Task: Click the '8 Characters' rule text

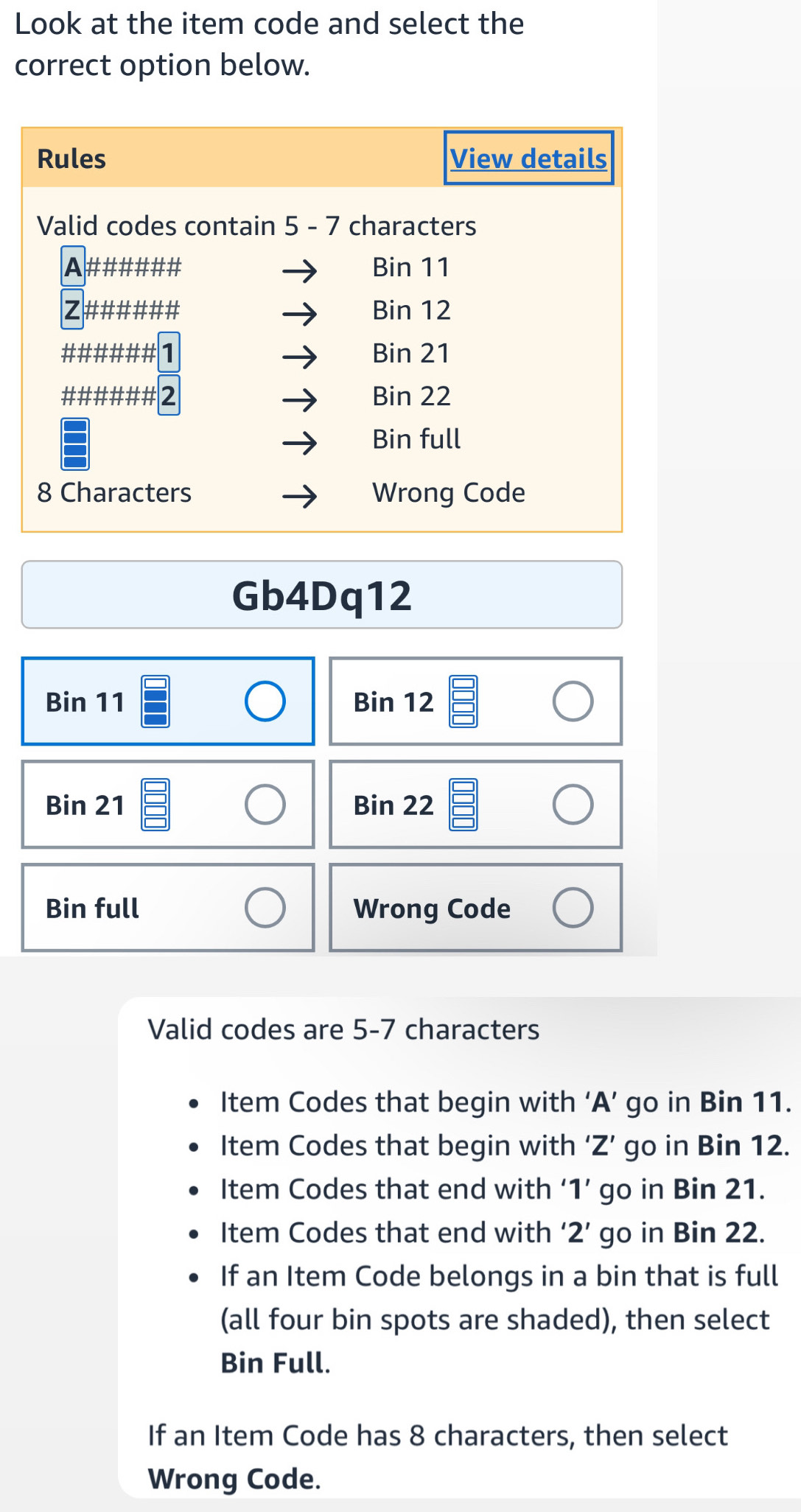Action: coord(114,493)
